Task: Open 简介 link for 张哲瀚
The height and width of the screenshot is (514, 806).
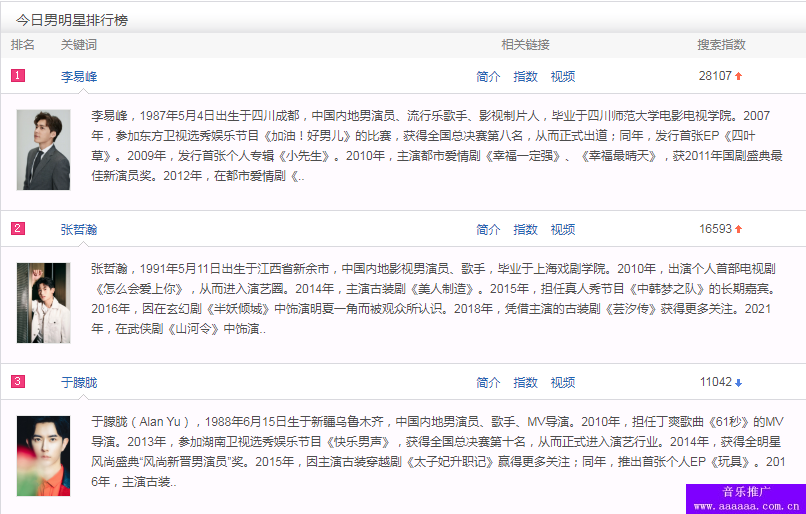Action: (x=488, y=230)
